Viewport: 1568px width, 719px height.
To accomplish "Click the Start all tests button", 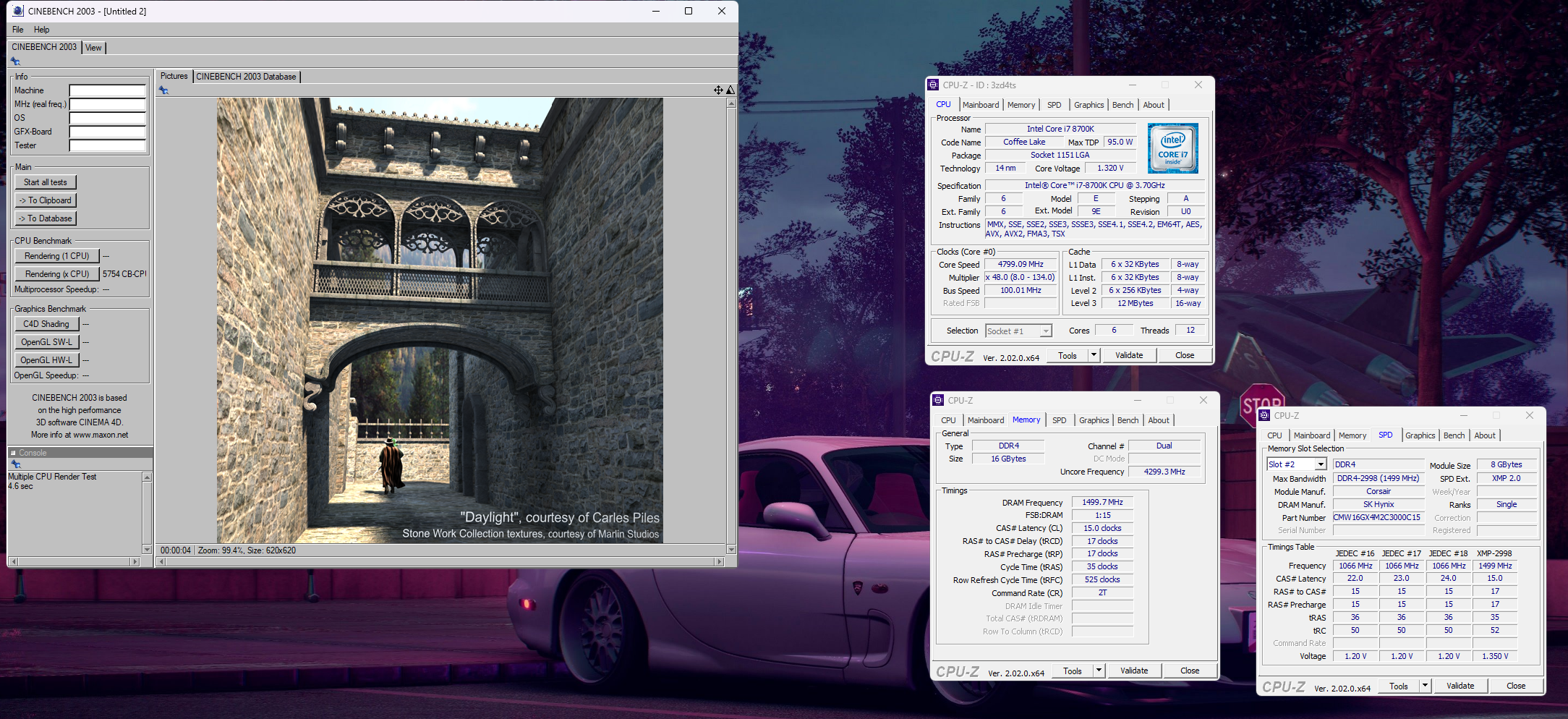I will pos(46,182).
